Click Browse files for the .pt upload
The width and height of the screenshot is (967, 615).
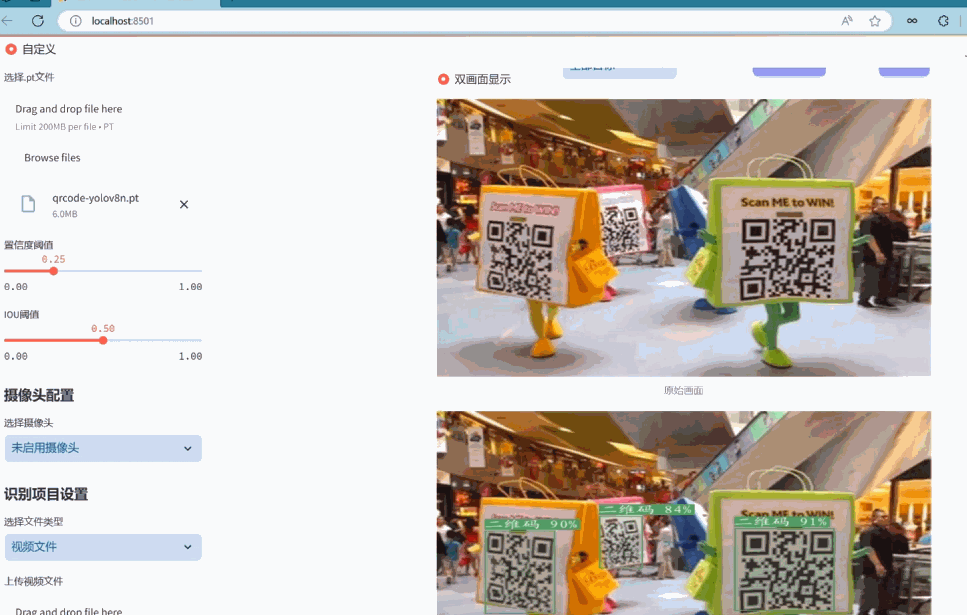(x=52, y=158)
